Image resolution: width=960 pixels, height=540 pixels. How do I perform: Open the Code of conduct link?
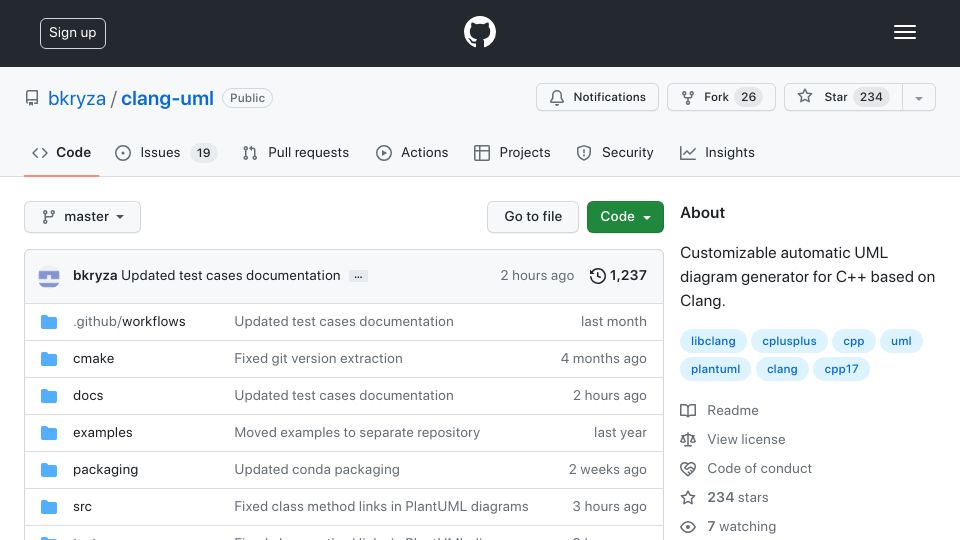pyautogui.click(x=759, y=468)
